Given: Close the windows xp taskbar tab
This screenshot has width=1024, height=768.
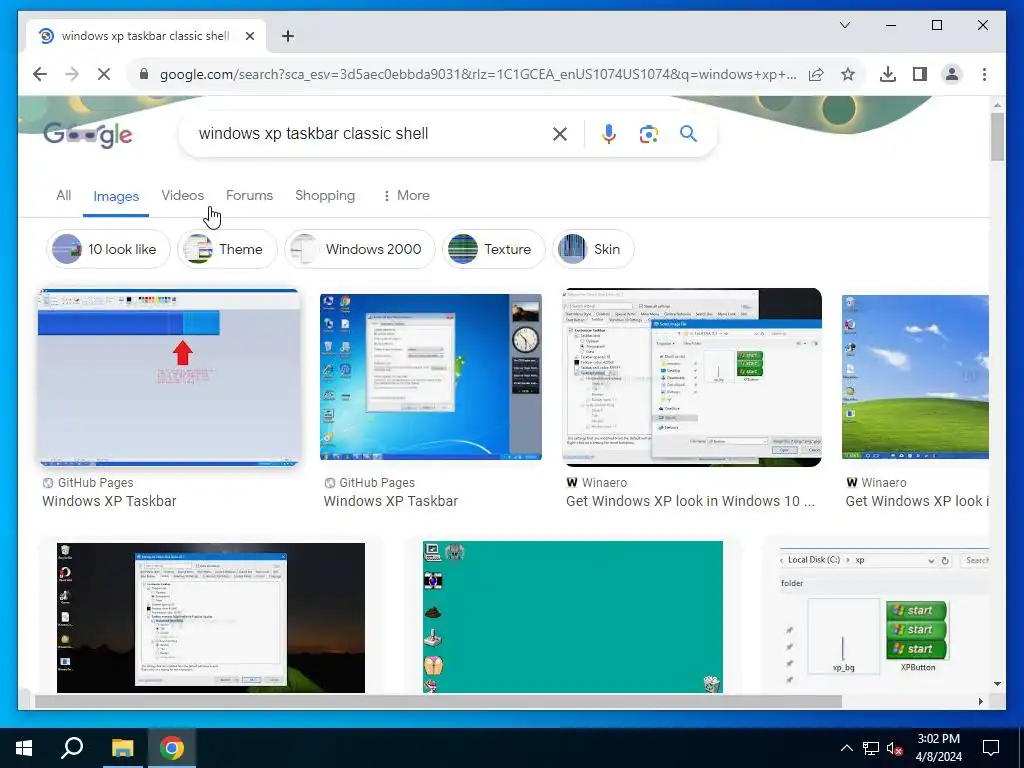Looking at the screenshot, I should (x=249, y=36).
